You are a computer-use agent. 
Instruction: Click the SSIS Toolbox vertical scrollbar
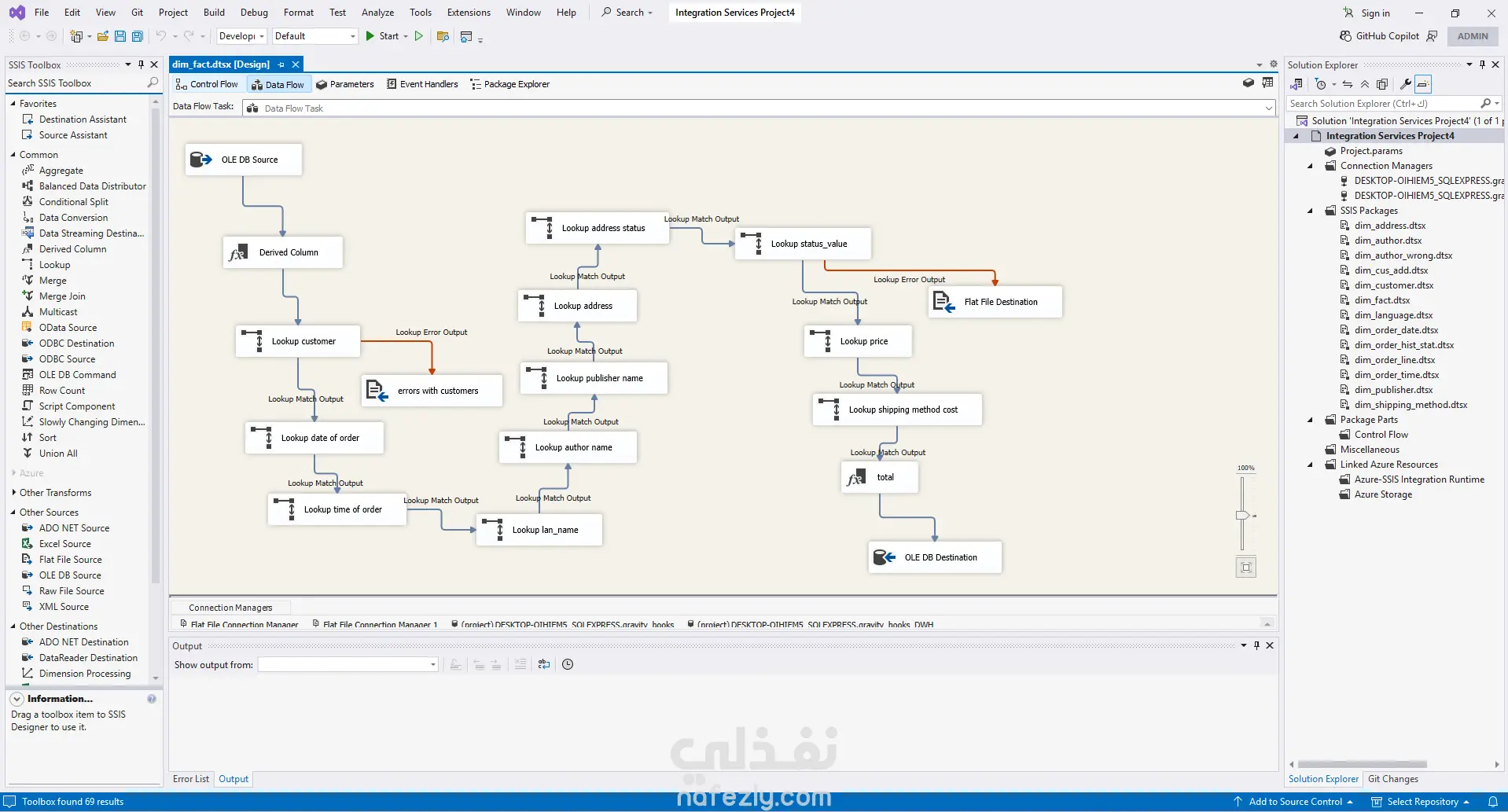tap(155, 346)
